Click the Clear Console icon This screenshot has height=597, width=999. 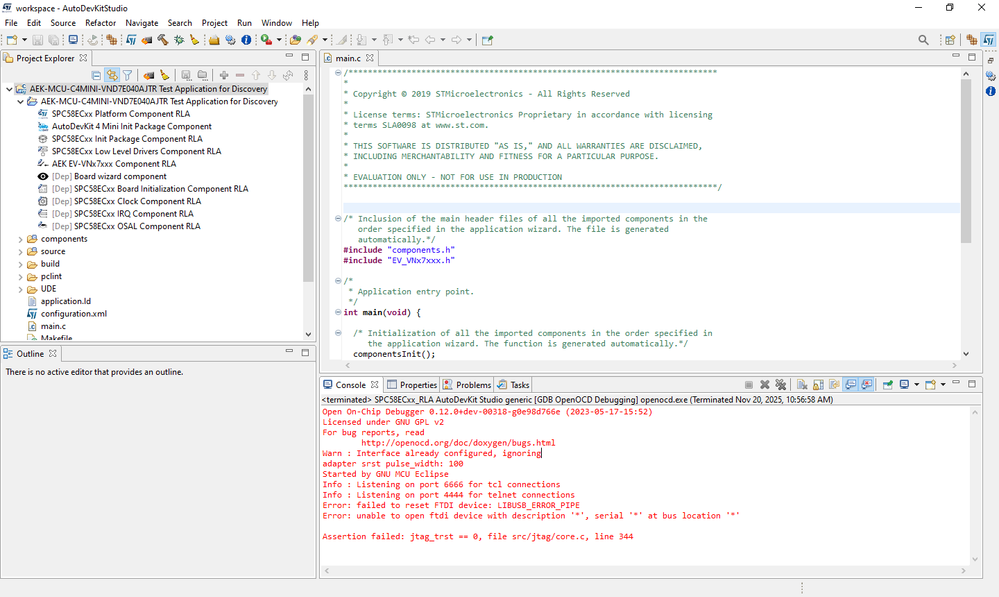point(800,385)
